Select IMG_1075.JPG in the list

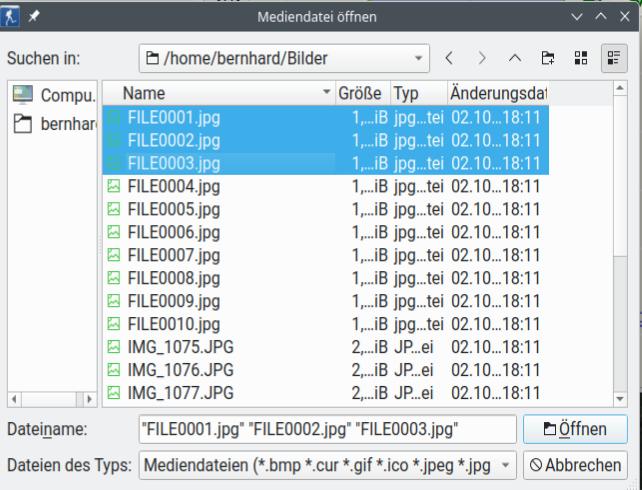point(326,347)
